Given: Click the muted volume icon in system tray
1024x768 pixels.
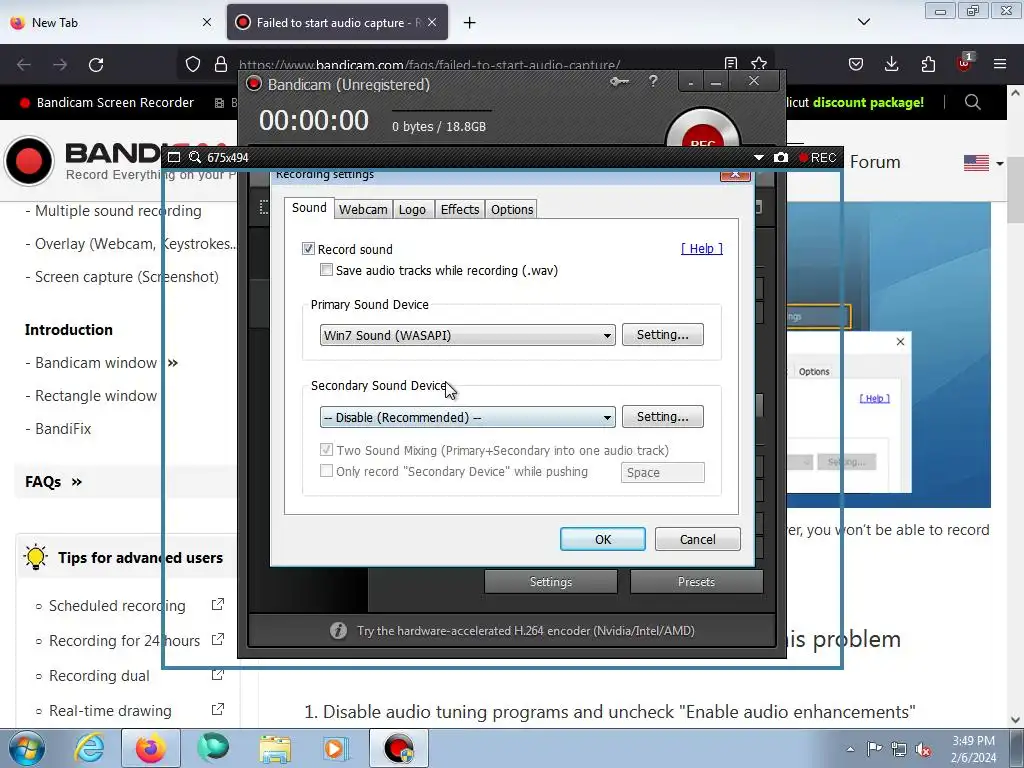Looking at the screenshot, I should point(923,749).
